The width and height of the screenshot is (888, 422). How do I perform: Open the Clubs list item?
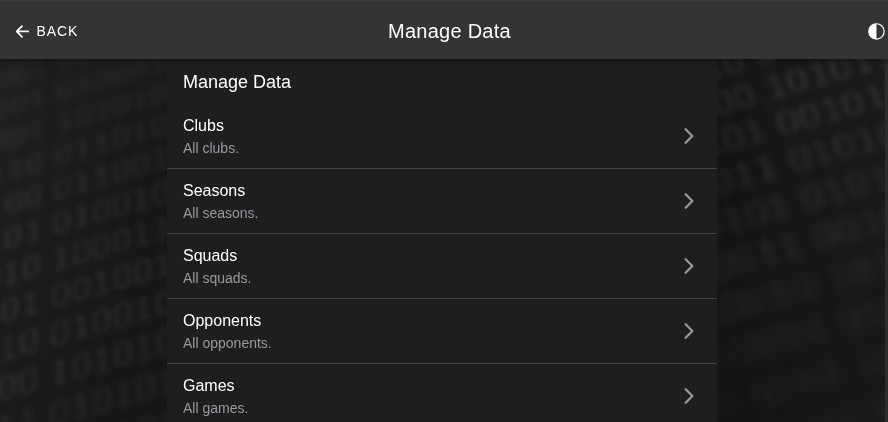(x=442, y=136)
